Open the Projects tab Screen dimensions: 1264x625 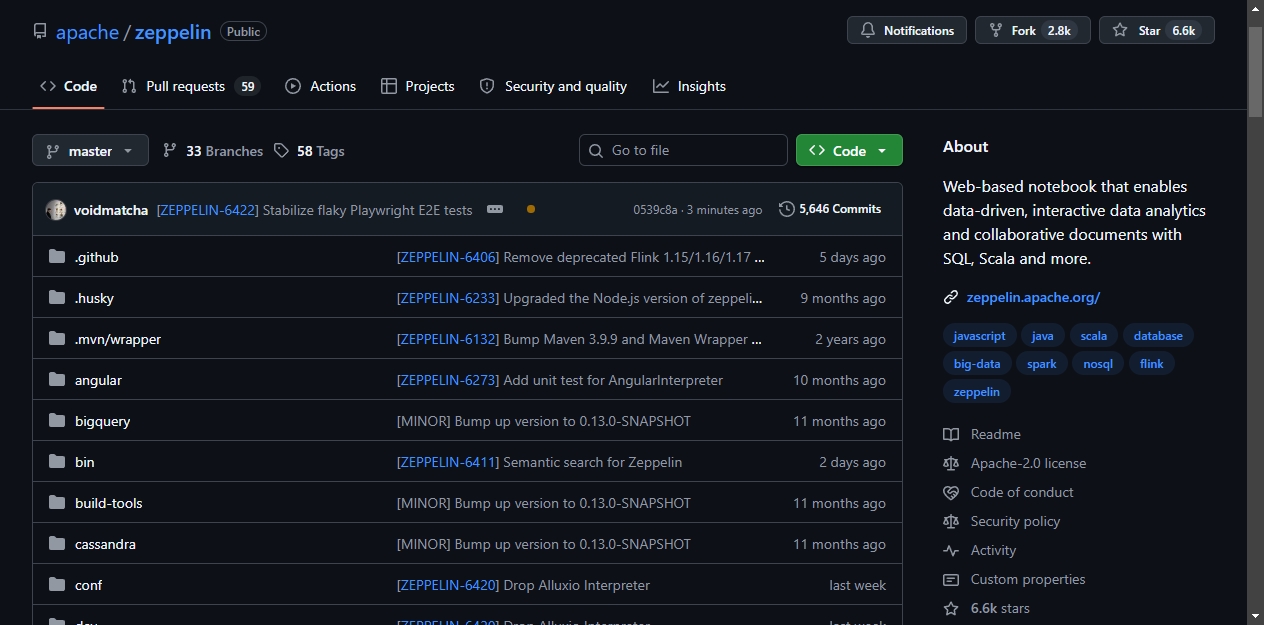click(417, 86)
